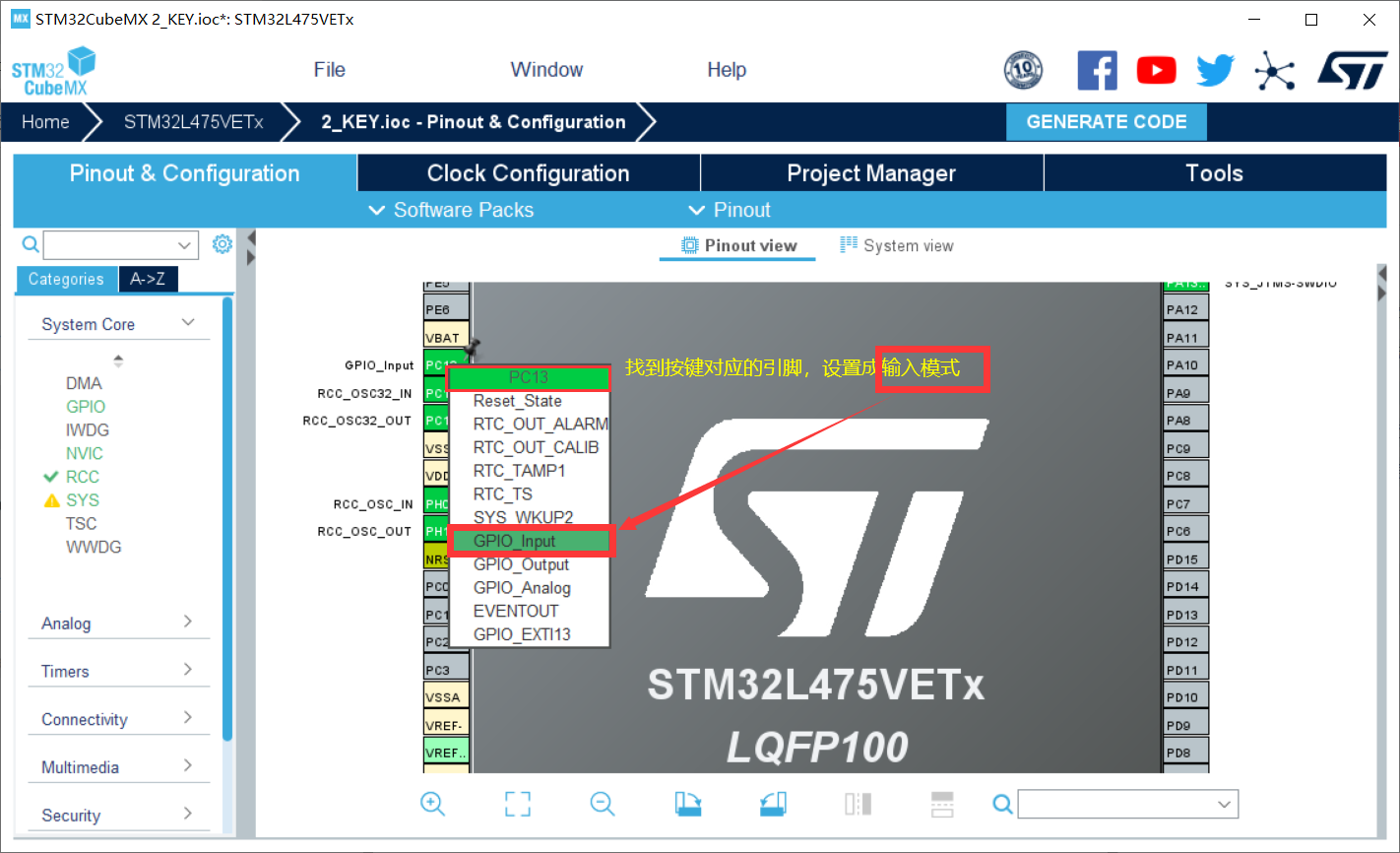Screen dimensions: 1400x853
Task: Select Pinout & Configuration tab
Action: (185, 173)
